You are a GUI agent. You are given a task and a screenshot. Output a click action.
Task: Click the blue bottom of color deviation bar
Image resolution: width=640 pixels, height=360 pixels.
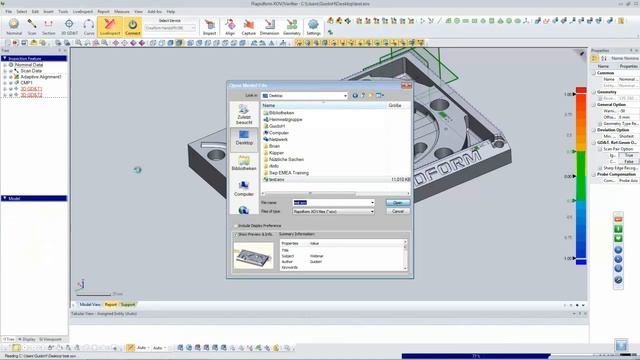coord(581,261)
